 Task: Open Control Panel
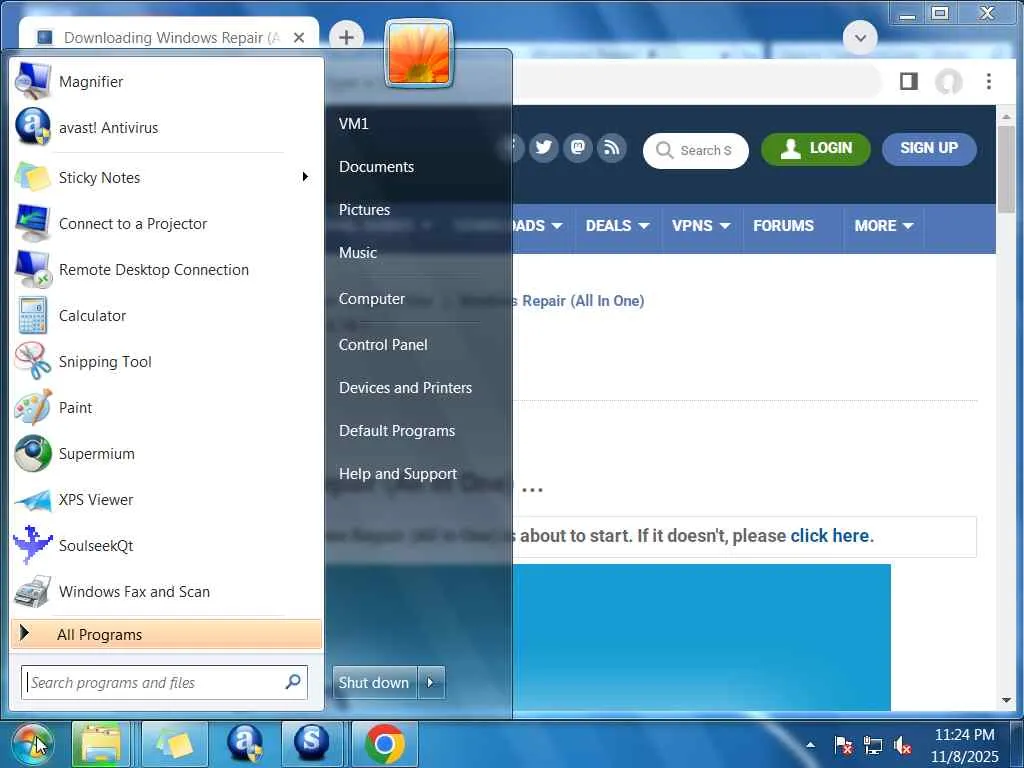point(383,345)
